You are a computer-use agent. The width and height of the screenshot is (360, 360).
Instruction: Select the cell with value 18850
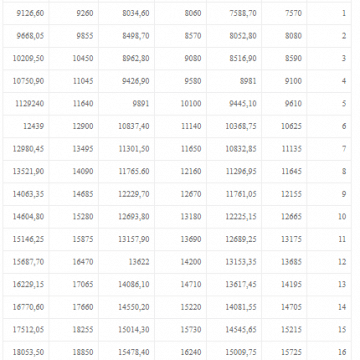pos(74,352)
